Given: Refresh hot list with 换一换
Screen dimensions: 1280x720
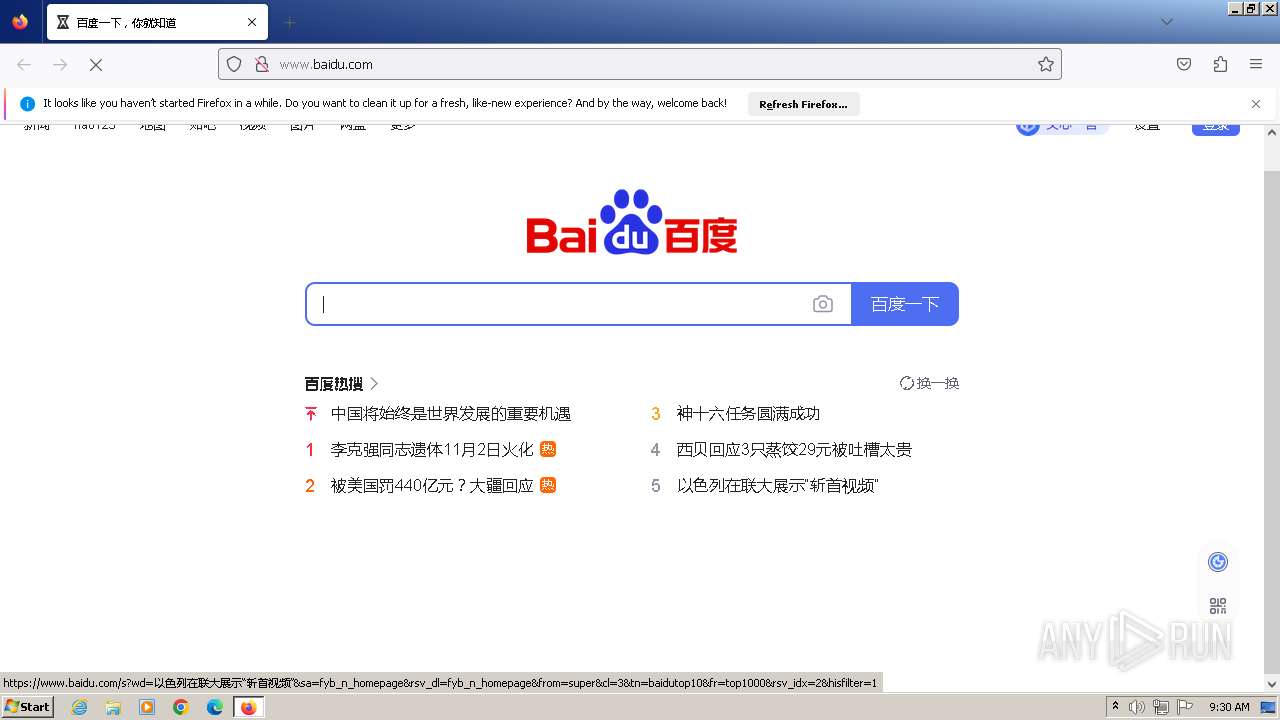Looking at the screenshot, I should (x=930, y=383).
